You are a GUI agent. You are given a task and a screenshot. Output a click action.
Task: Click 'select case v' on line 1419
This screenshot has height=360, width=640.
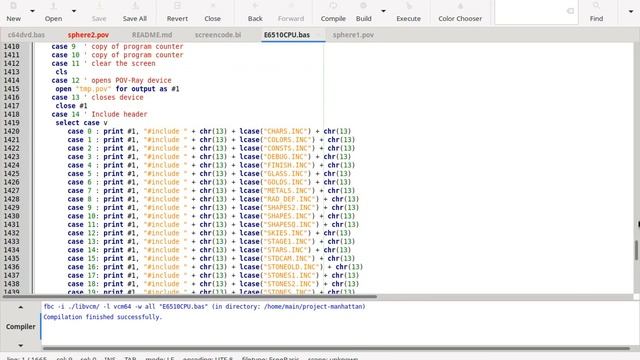82,123
